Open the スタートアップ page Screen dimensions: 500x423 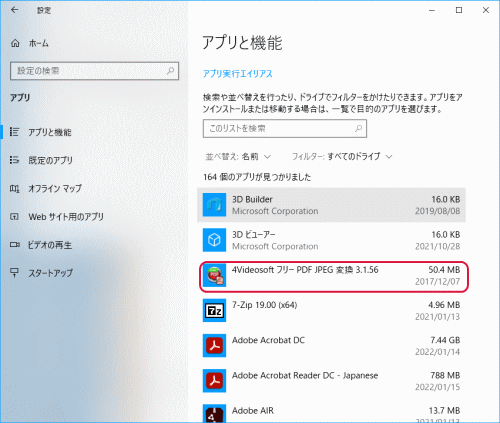[50, 273]
